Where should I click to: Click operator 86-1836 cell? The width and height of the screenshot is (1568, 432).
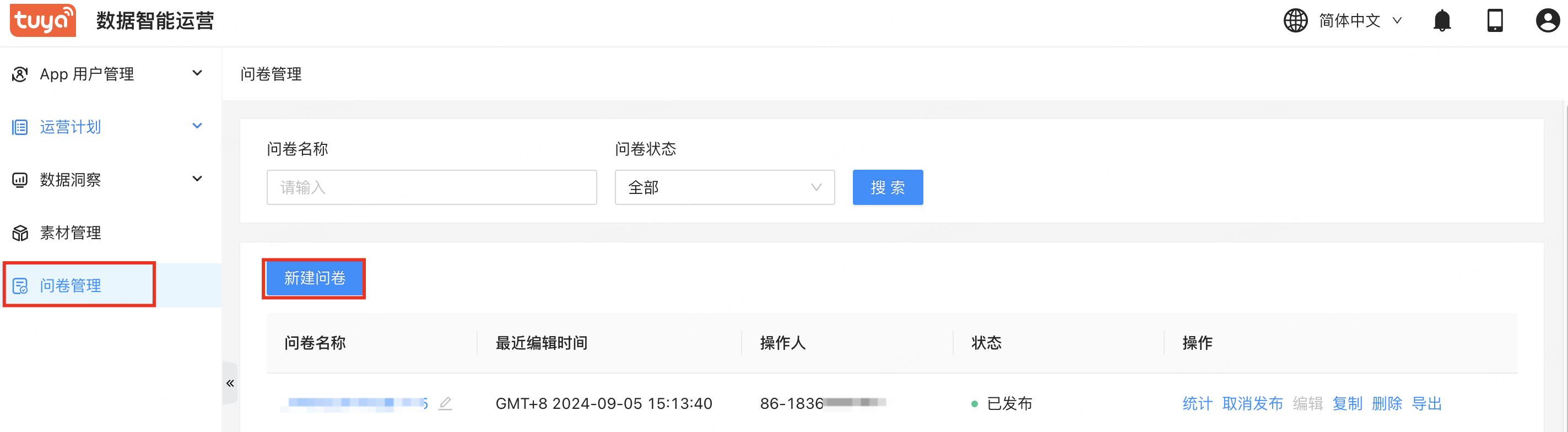[x=823, y=403]
